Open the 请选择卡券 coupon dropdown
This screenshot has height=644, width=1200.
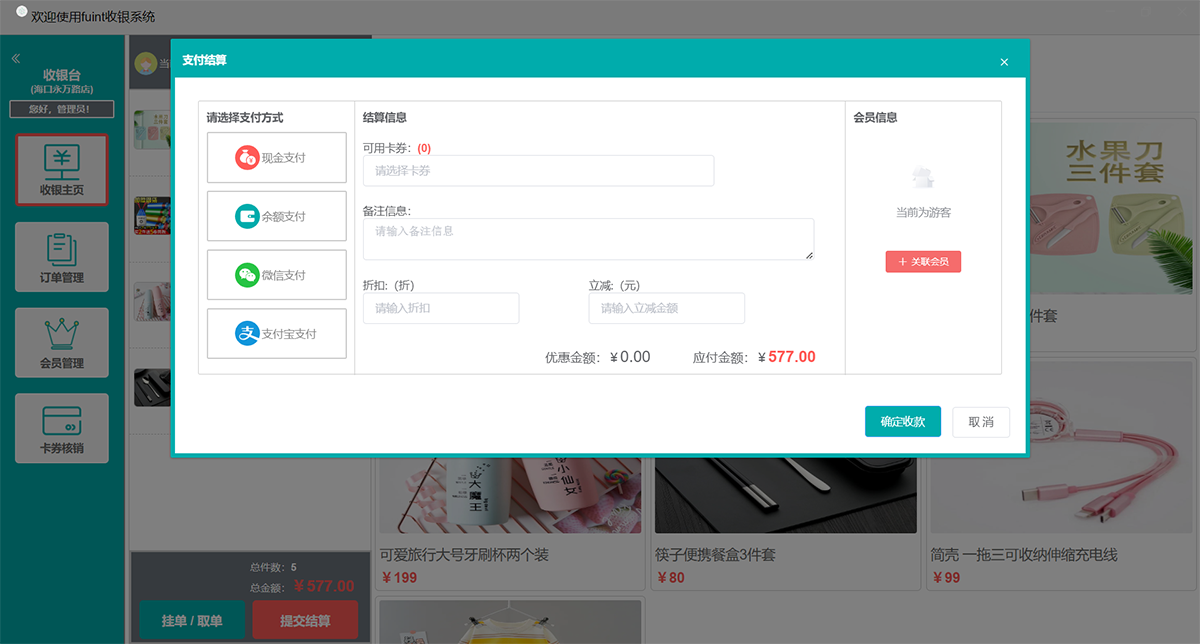[x=538, y=170]
